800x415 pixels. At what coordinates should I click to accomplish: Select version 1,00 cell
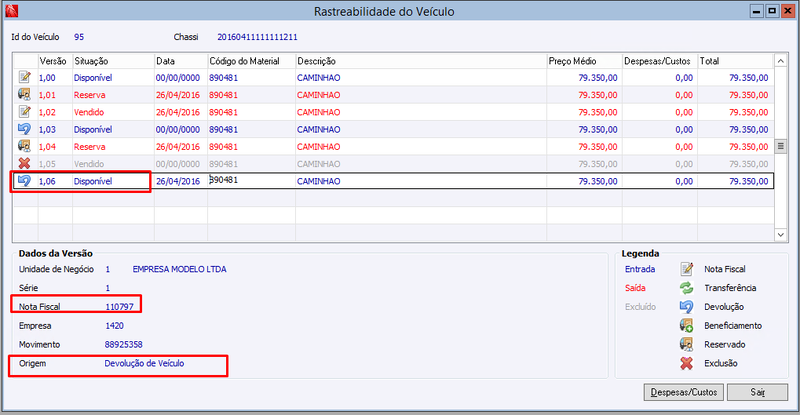point(47,78)
